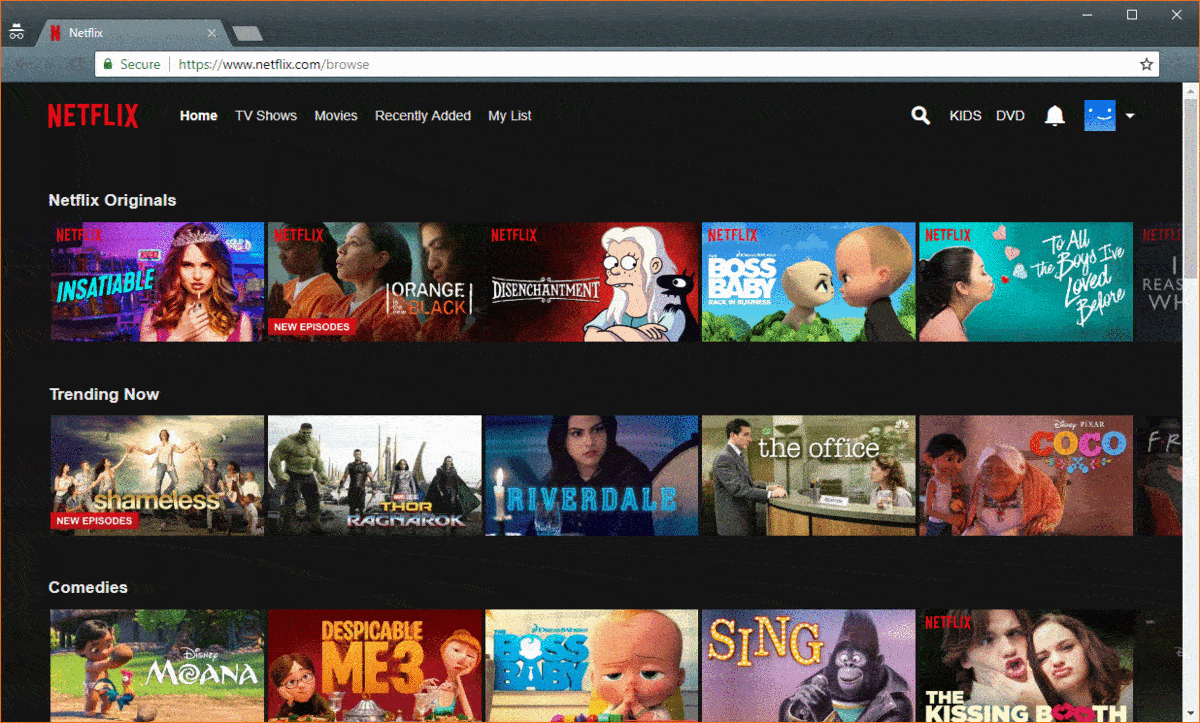Open Thor Ragnarok title card
The image size is (1200, 723).
point(375,475)
